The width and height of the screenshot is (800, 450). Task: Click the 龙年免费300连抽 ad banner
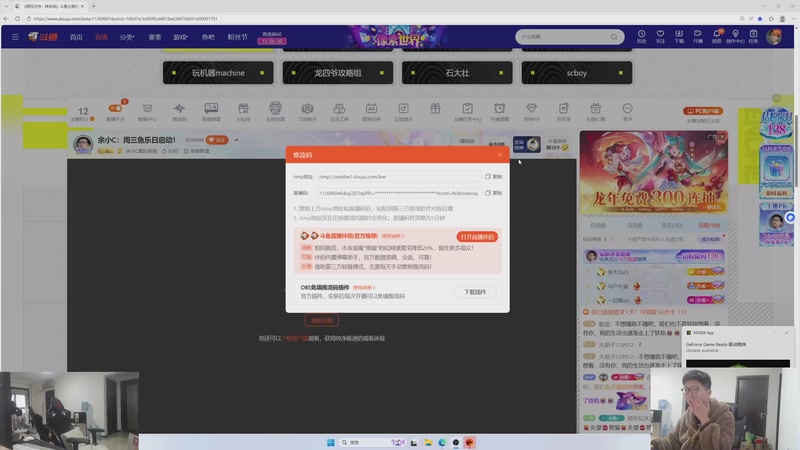click(653, 172)
